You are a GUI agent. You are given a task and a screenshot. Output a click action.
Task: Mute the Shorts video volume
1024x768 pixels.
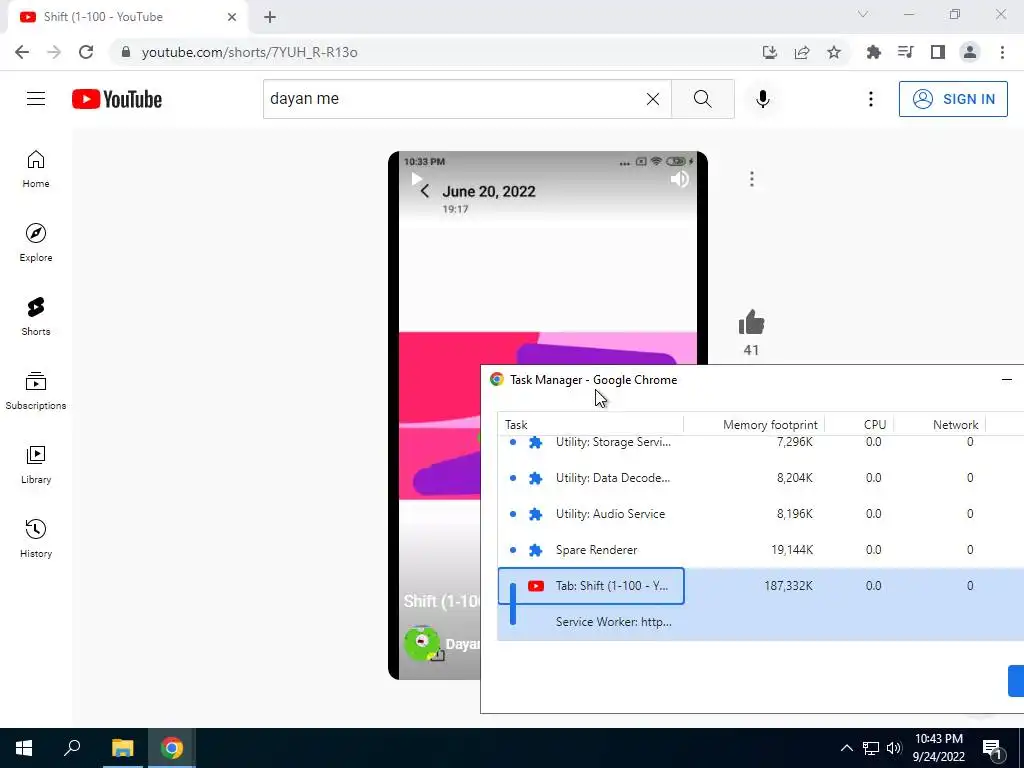click(x=680, y=179)
